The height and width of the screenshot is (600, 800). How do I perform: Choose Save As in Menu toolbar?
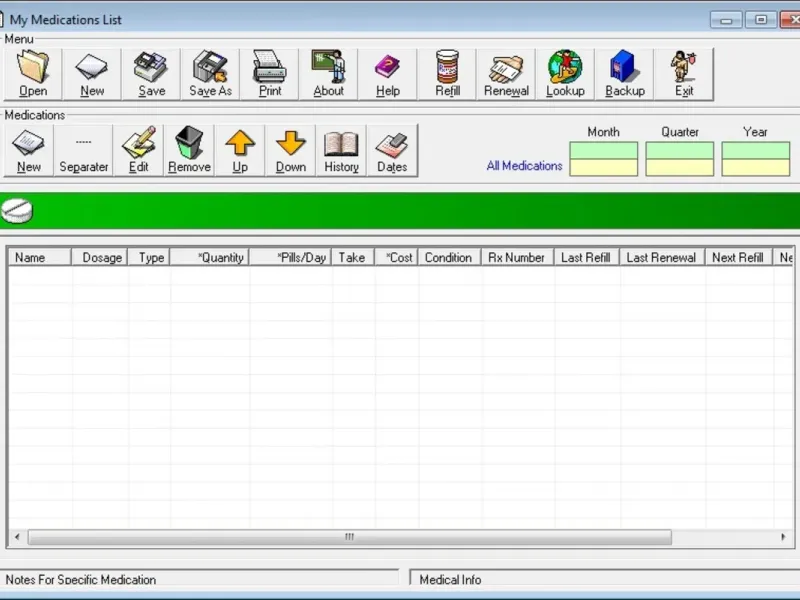point(210,74)
